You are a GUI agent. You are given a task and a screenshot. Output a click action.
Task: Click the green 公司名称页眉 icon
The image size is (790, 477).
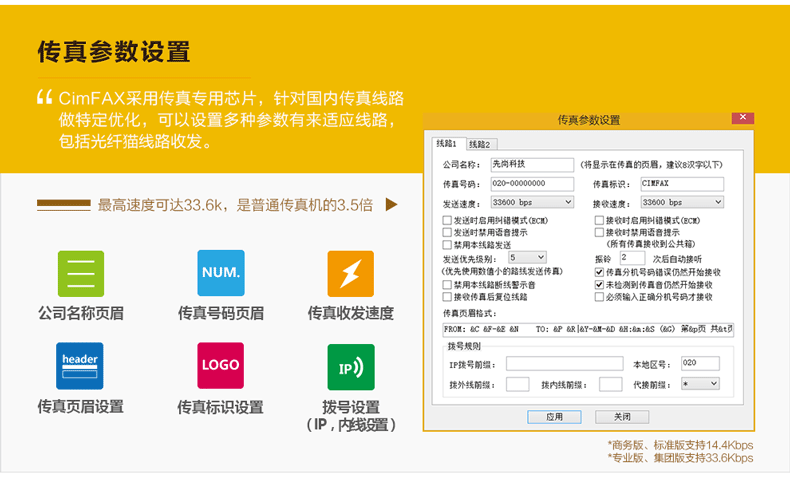(81, 274)
